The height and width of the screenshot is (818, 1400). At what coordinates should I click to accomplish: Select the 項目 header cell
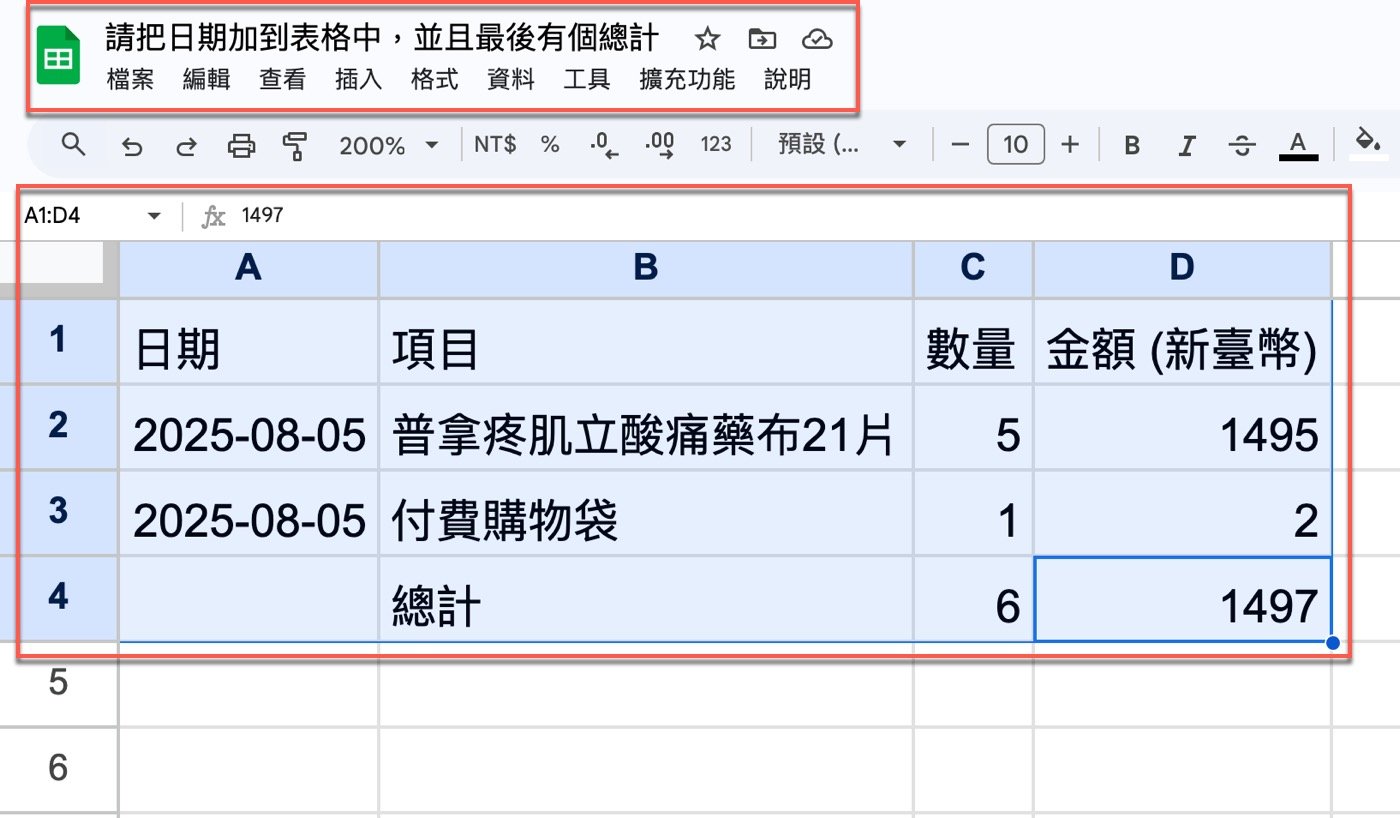pyautogui.click(x=646, y=341)
